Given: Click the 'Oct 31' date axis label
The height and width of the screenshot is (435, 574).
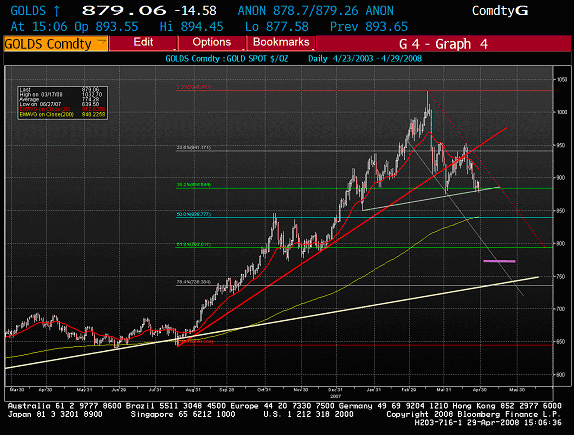Looking at the screenshot, I should [x=264, y=390].
